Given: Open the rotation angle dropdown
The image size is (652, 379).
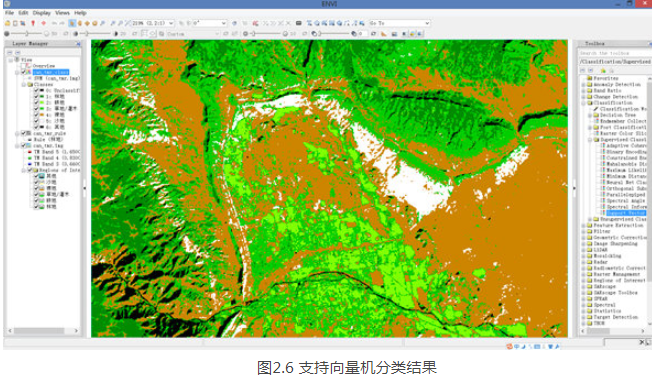Looking at the screenshot, I should pyautogui.click(x=223, y=23).
